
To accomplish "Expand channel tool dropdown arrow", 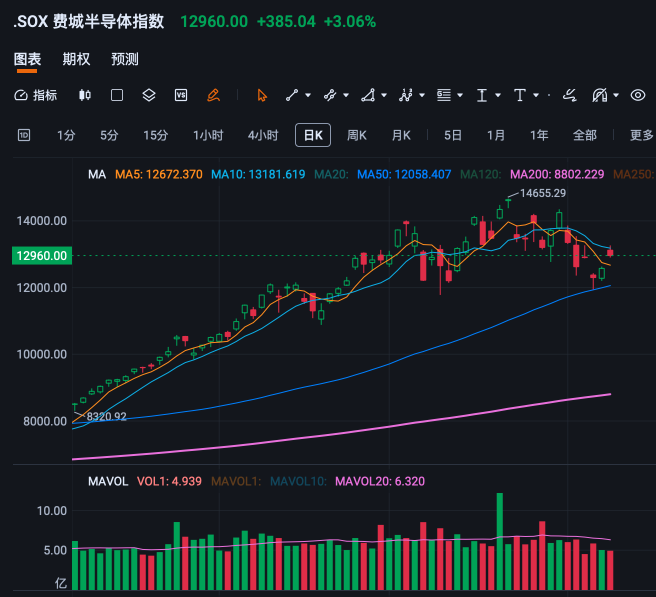I will coord(346,95).
